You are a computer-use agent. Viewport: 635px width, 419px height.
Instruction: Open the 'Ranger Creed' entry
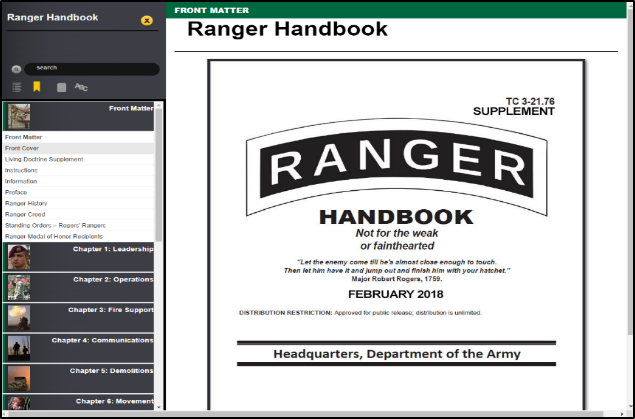[x=79, y=214]
